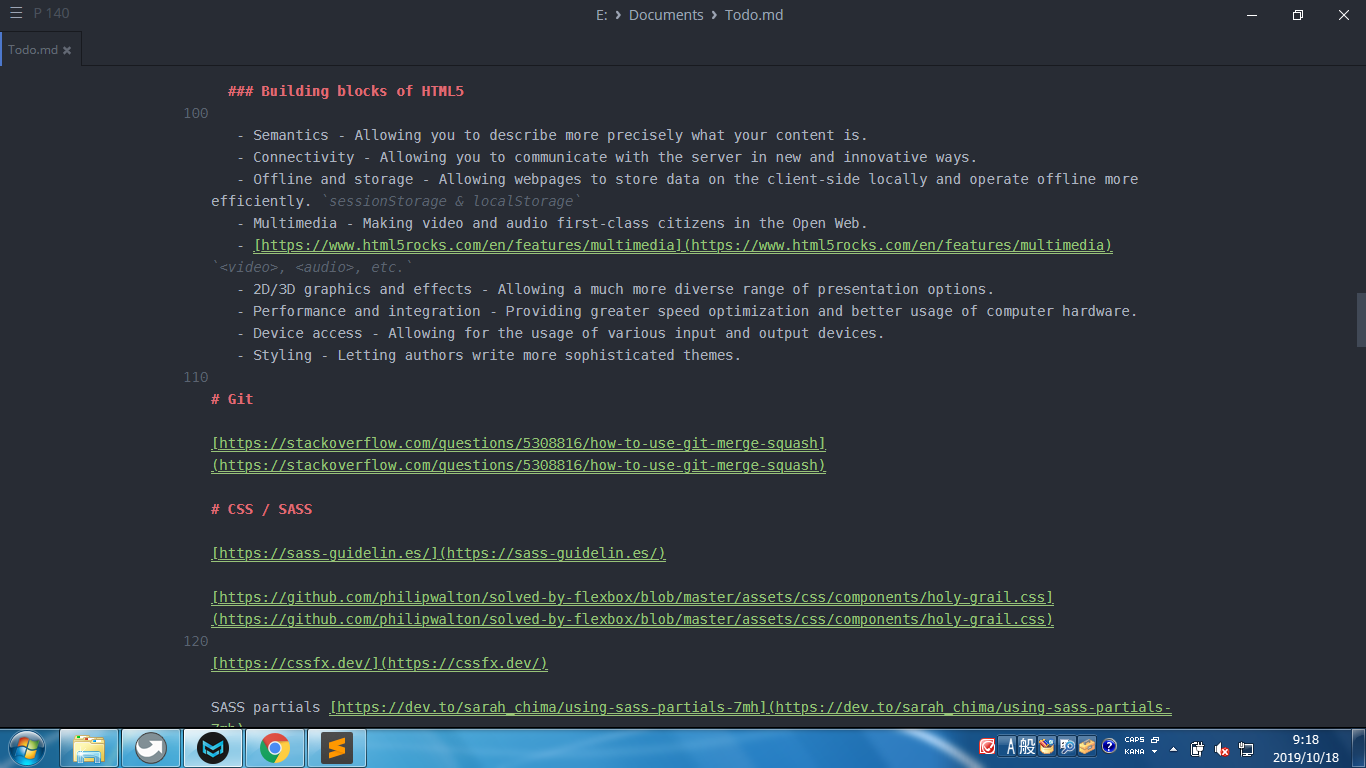Open the html5rocks multimedia bracketed link
This screenshot has width=1366, height=768.
(x=469, y=245)
